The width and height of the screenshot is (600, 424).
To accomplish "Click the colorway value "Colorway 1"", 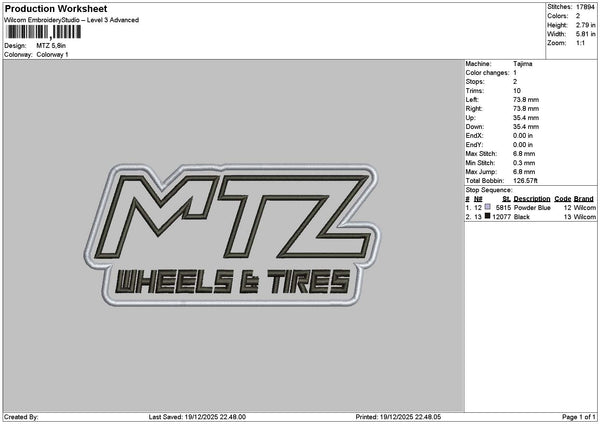I will pyautogui.click(x=52, y=55).
